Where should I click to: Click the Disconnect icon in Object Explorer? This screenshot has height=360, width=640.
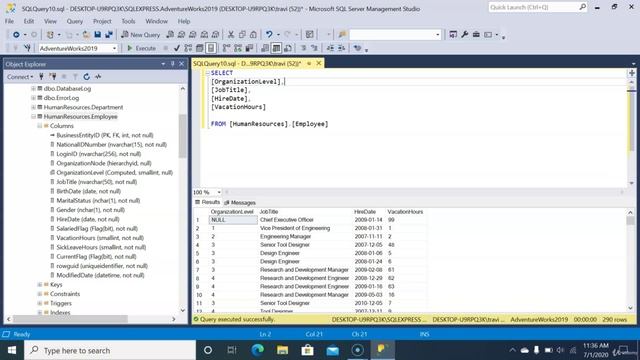click(x=53, y=77)
